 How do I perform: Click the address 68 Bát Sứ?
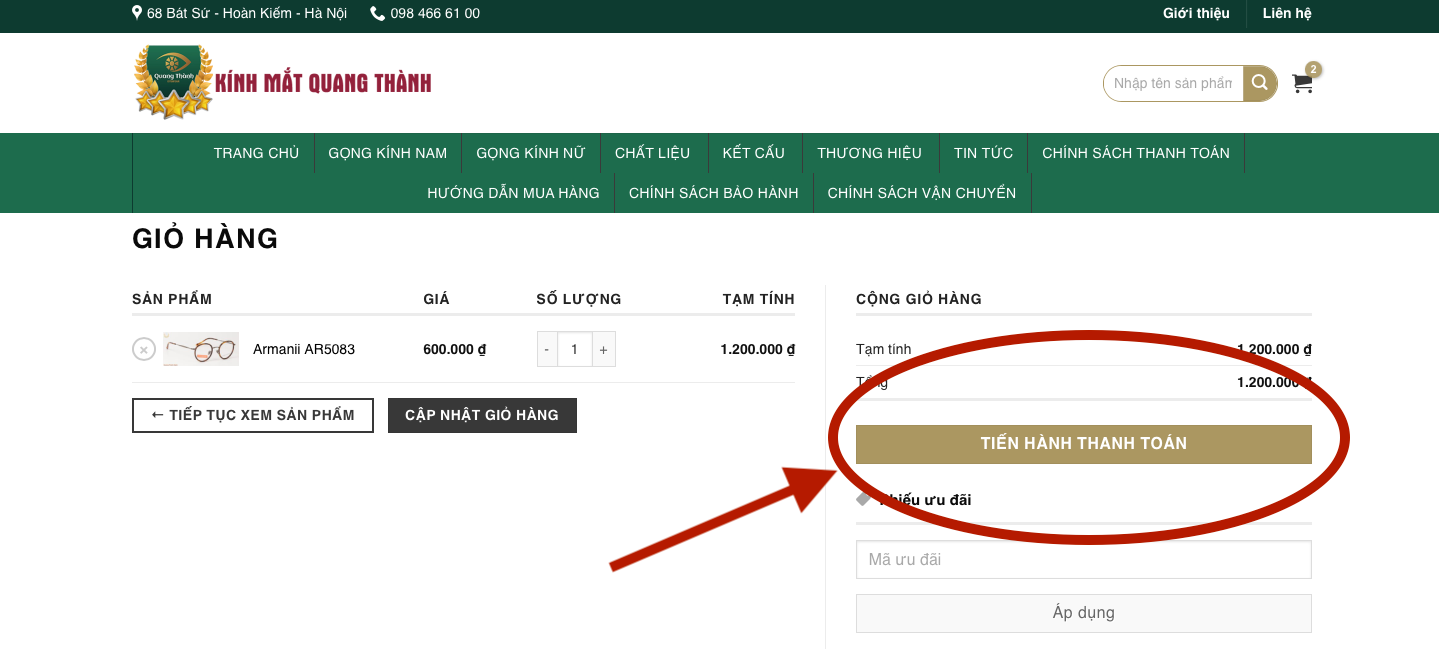(240, 14)
